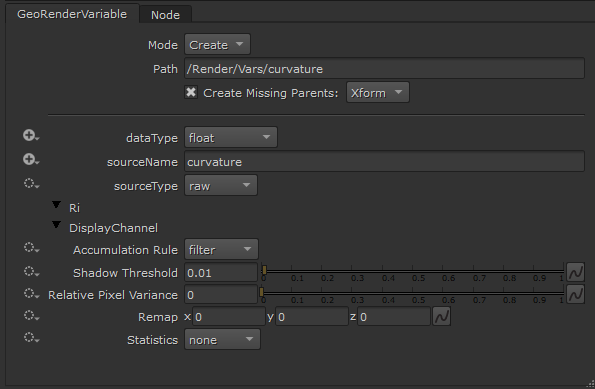595x389 pixels.
Task: Click the Relative Pixel Variance slider handle
Action: [261, 292]
